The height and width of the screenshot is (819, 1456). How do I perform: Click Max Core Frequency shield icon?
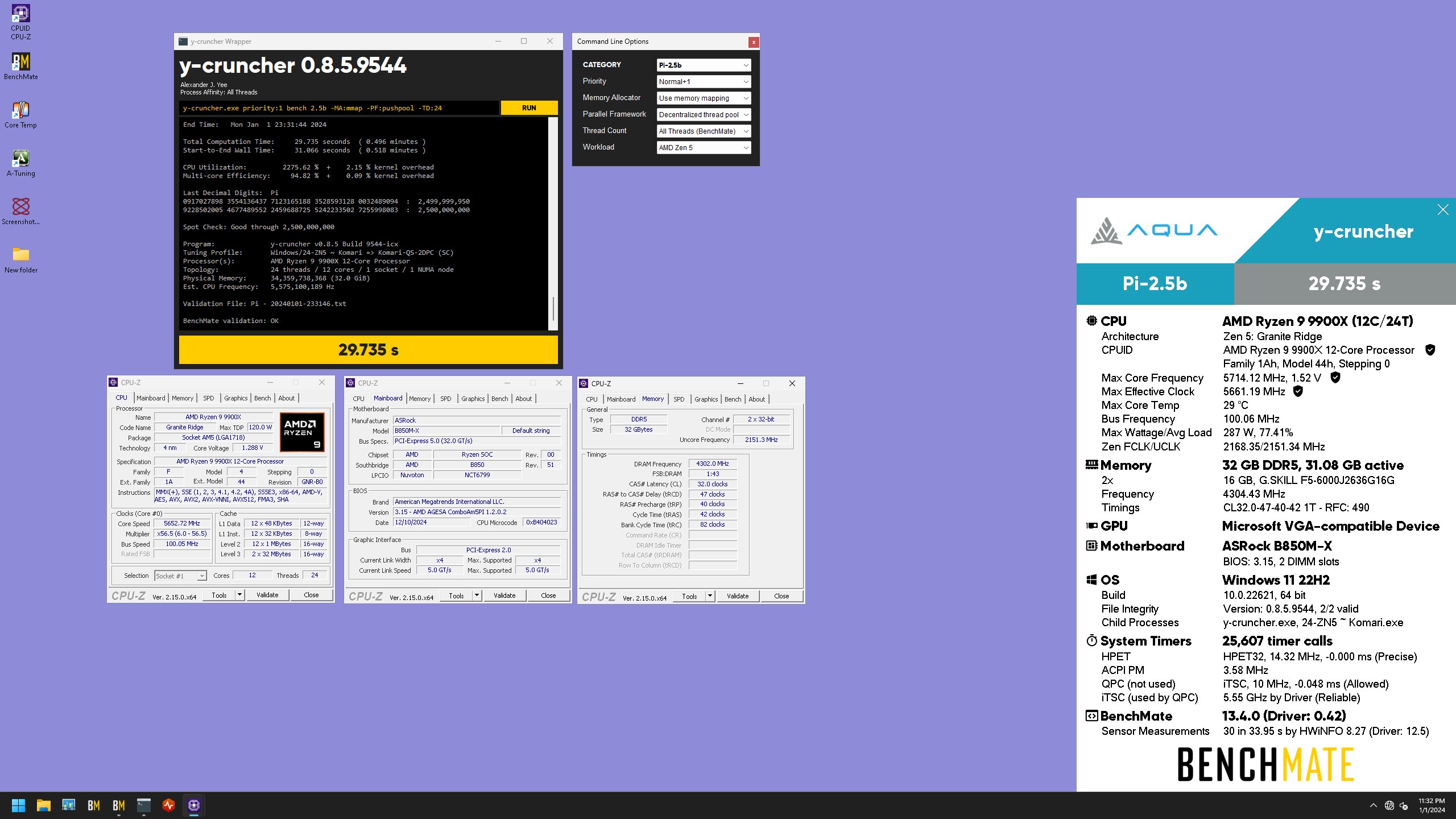point(1335,377)
